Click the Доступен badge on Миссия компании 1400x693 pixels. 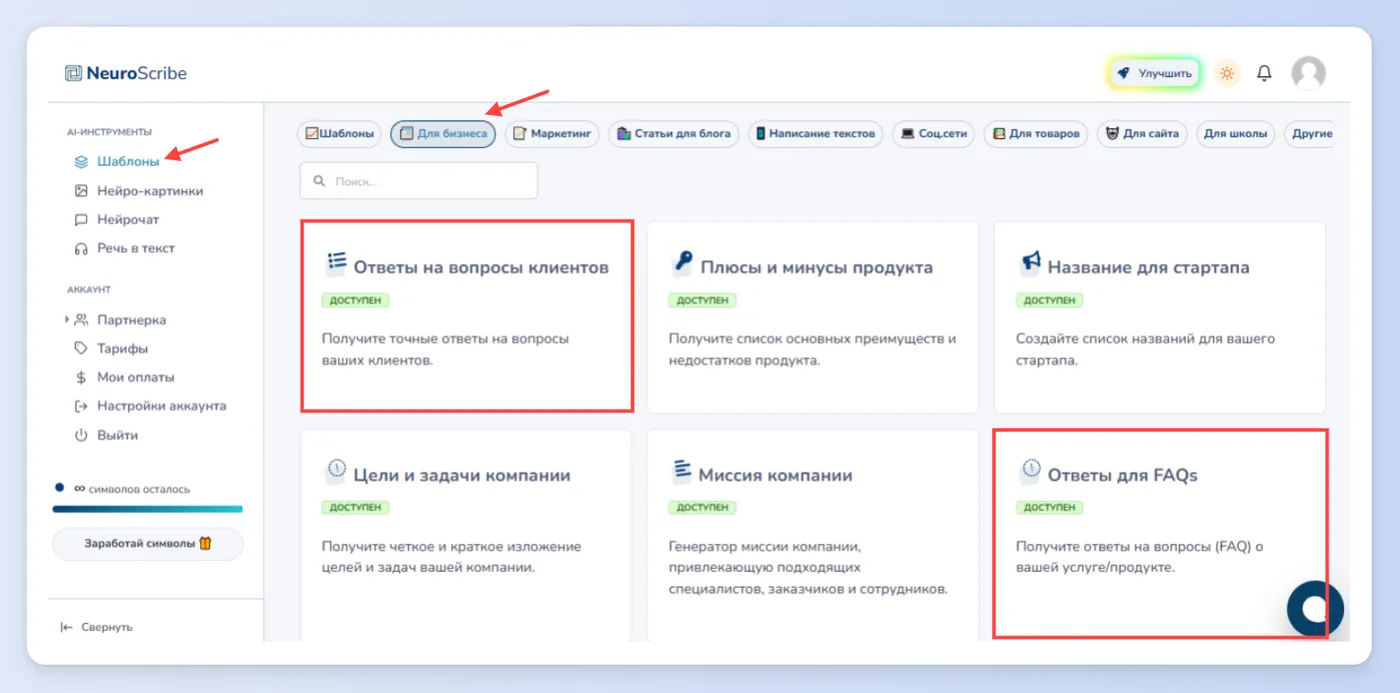[702, 507]
